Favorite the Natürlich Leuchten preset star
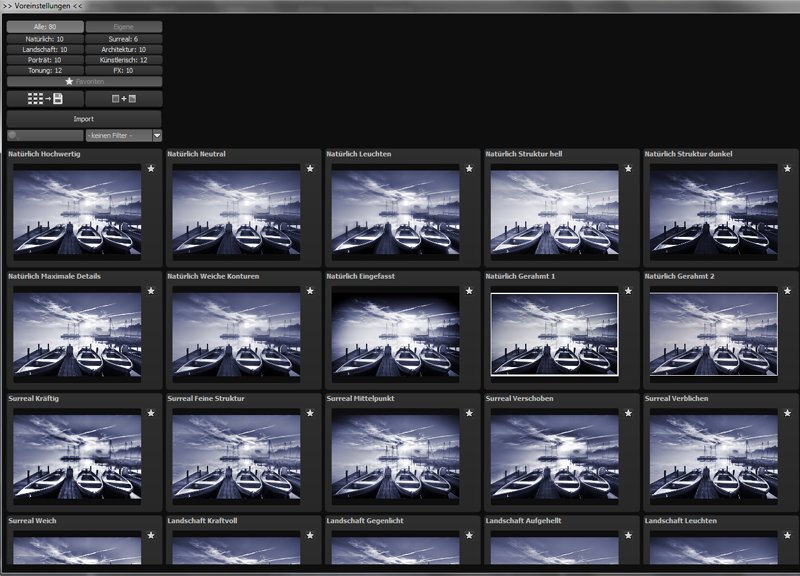800x576 pixels. tap(469, 169)
